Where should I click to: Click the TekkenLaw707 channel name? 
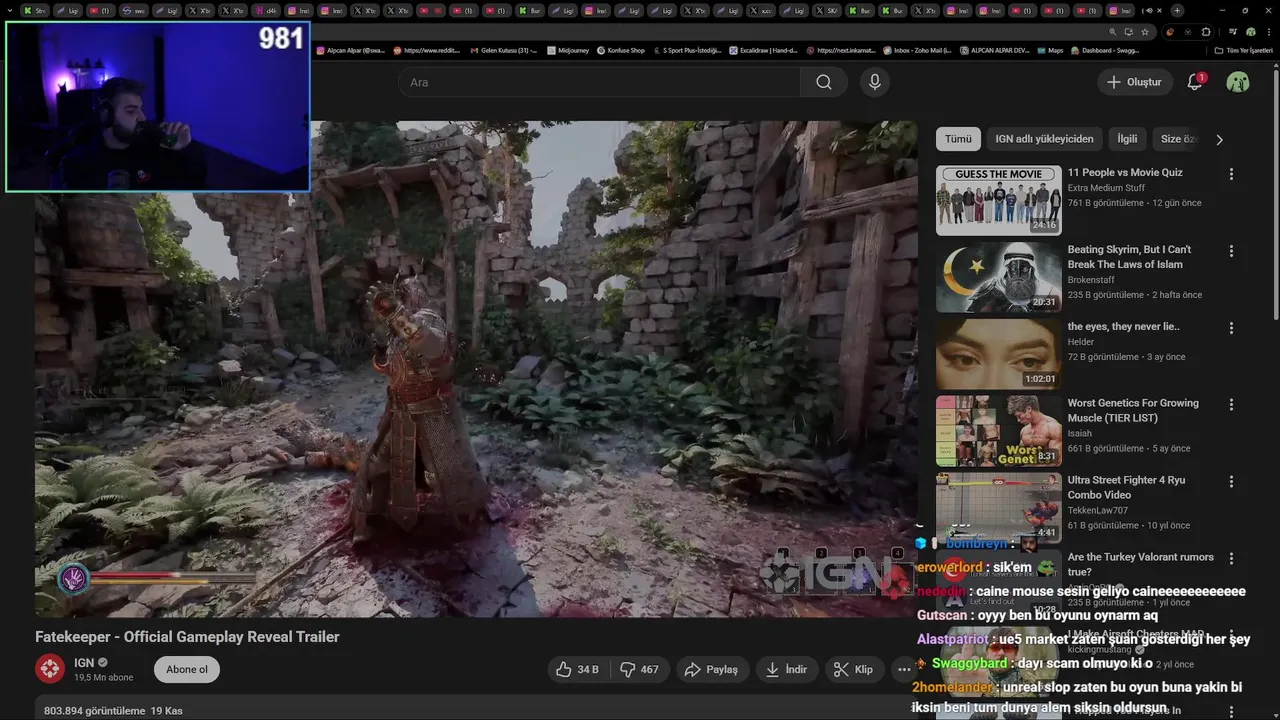click(1097, 510)
